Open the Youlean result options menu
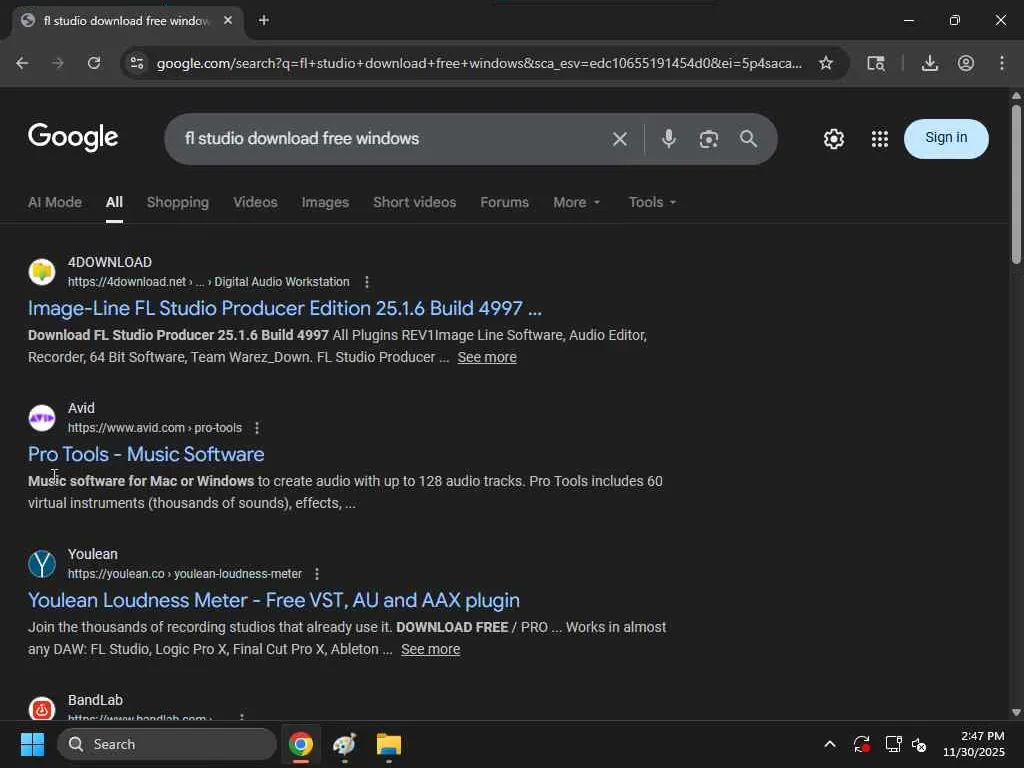 [317, 574]
